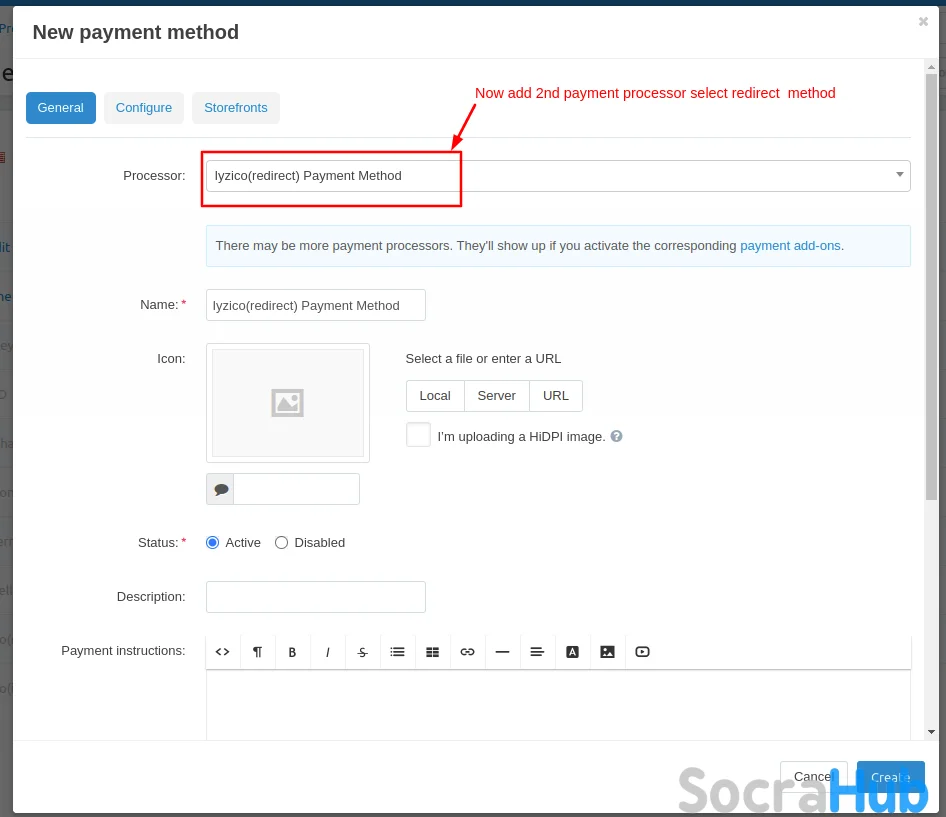Open paragraph format menu in editor
Image resolution: width=946 pixels, height=817 pixels.
tap(258, 652)
